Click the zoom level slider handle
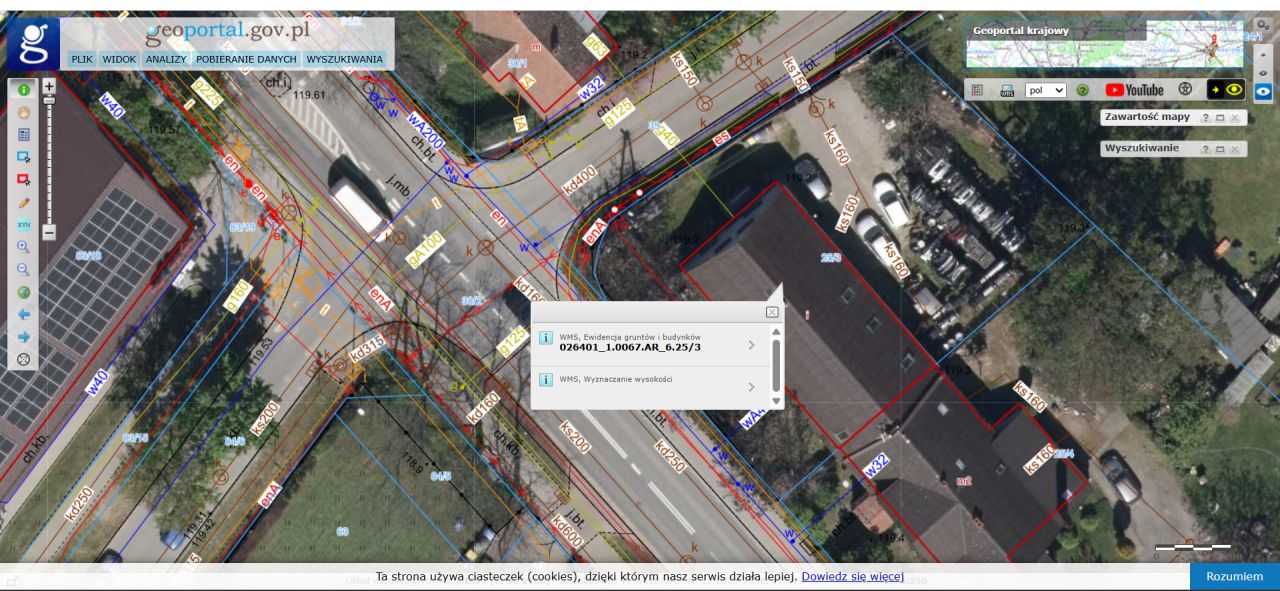This screenshot has width=1280, height=591. point(49,101)
